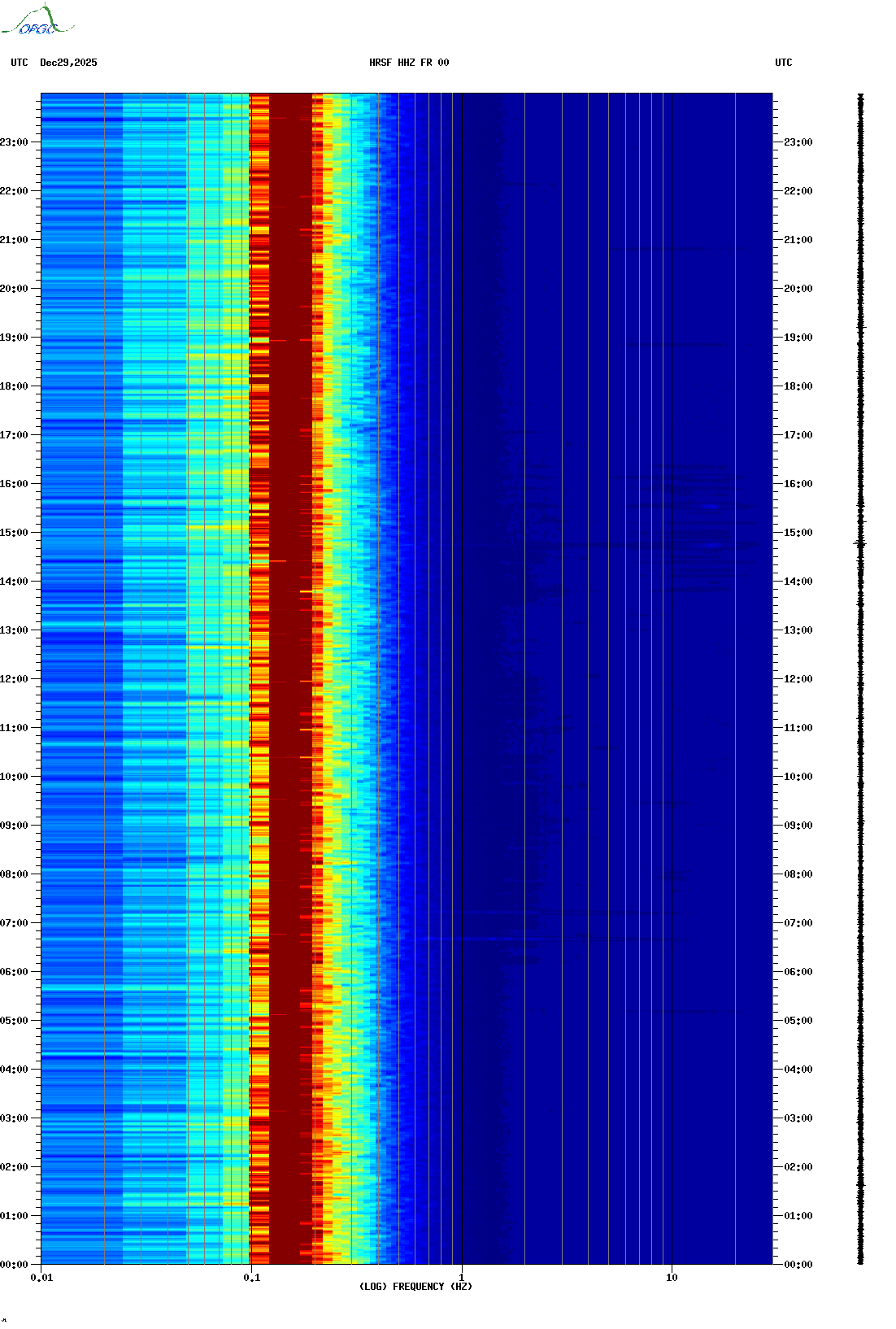This screenshot has height=1329, width=896.
Task: Select the 15:00 marker on right time axis
Action: (798, 533)
